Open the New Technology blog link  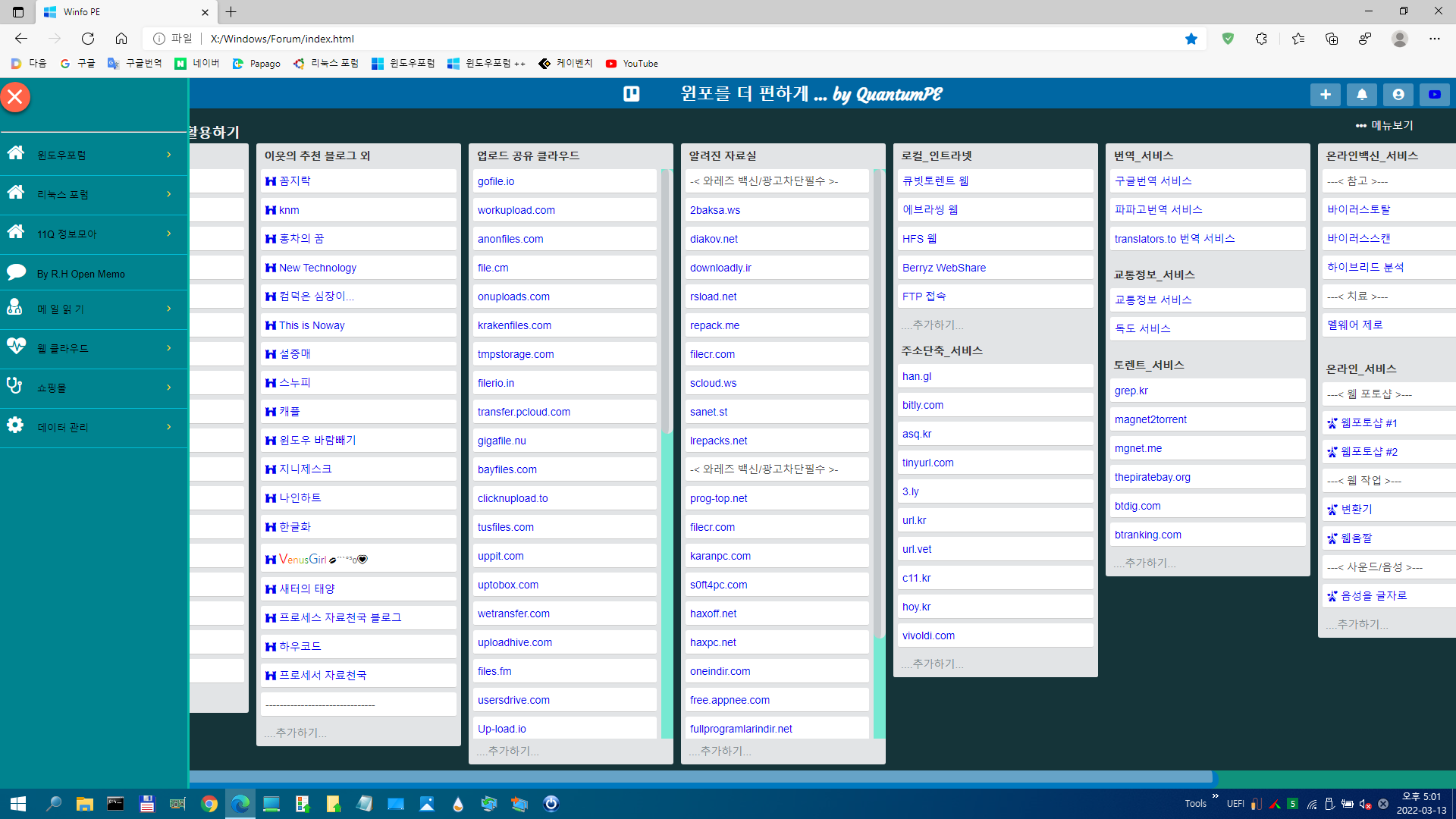coord(318,268)
